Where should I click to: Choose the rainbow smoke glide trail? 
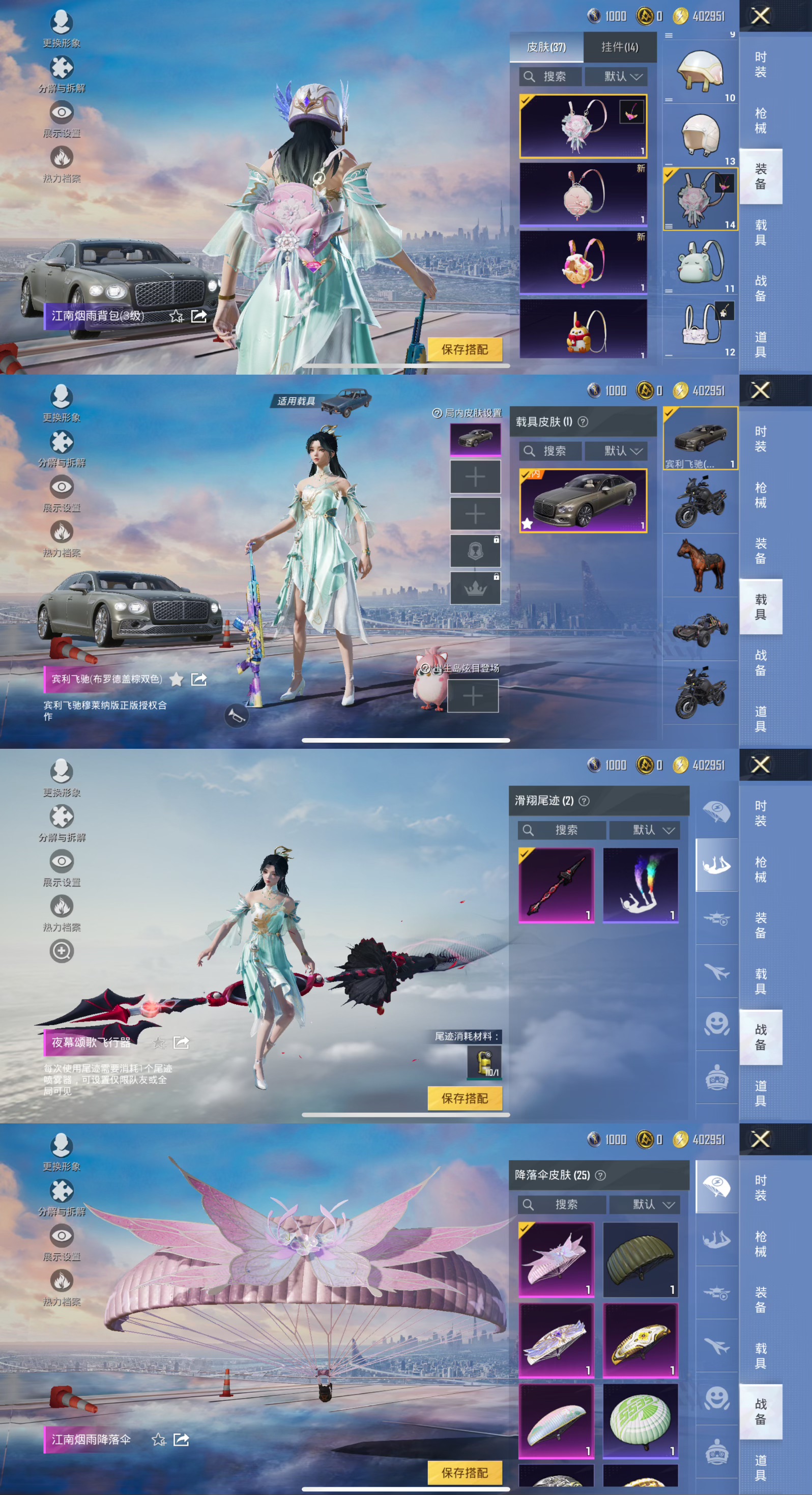[641, 885]
